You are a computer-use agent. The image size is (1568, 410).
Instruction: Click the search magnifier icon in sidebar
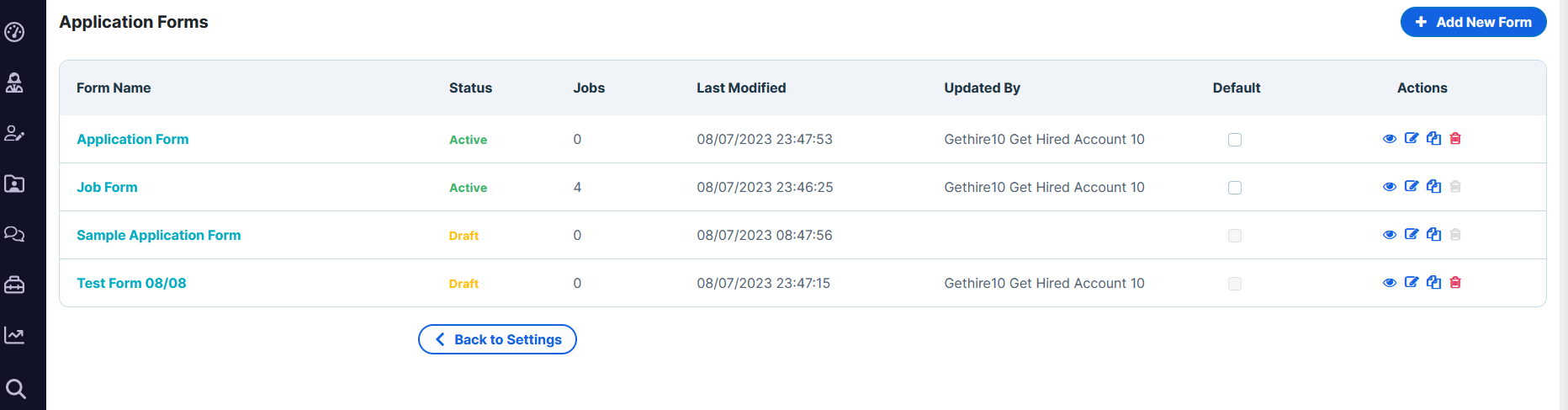[15, 389]
